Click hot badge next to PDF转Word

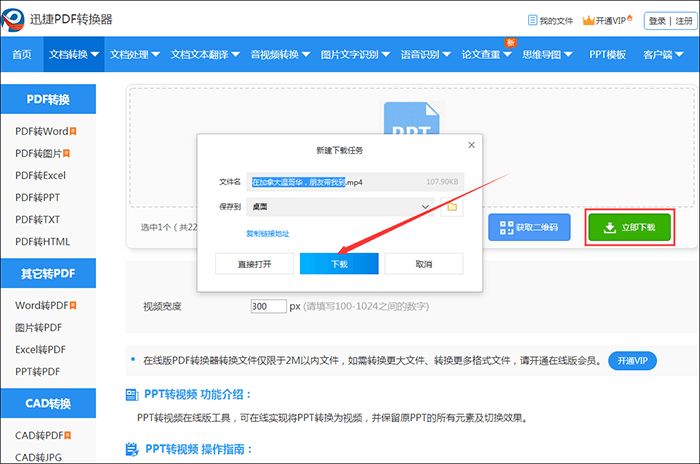click(x=73, y=131)
